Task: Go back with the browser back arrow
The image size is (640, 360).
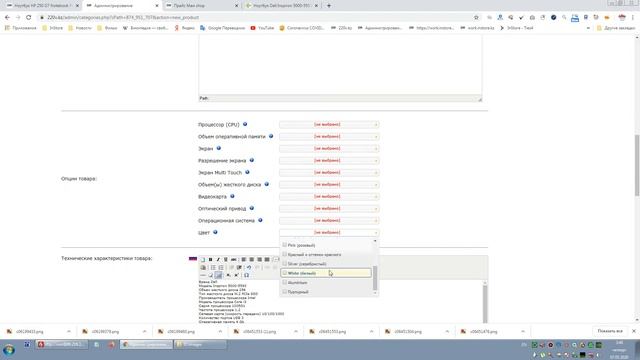Action: [x=7, y=18]
